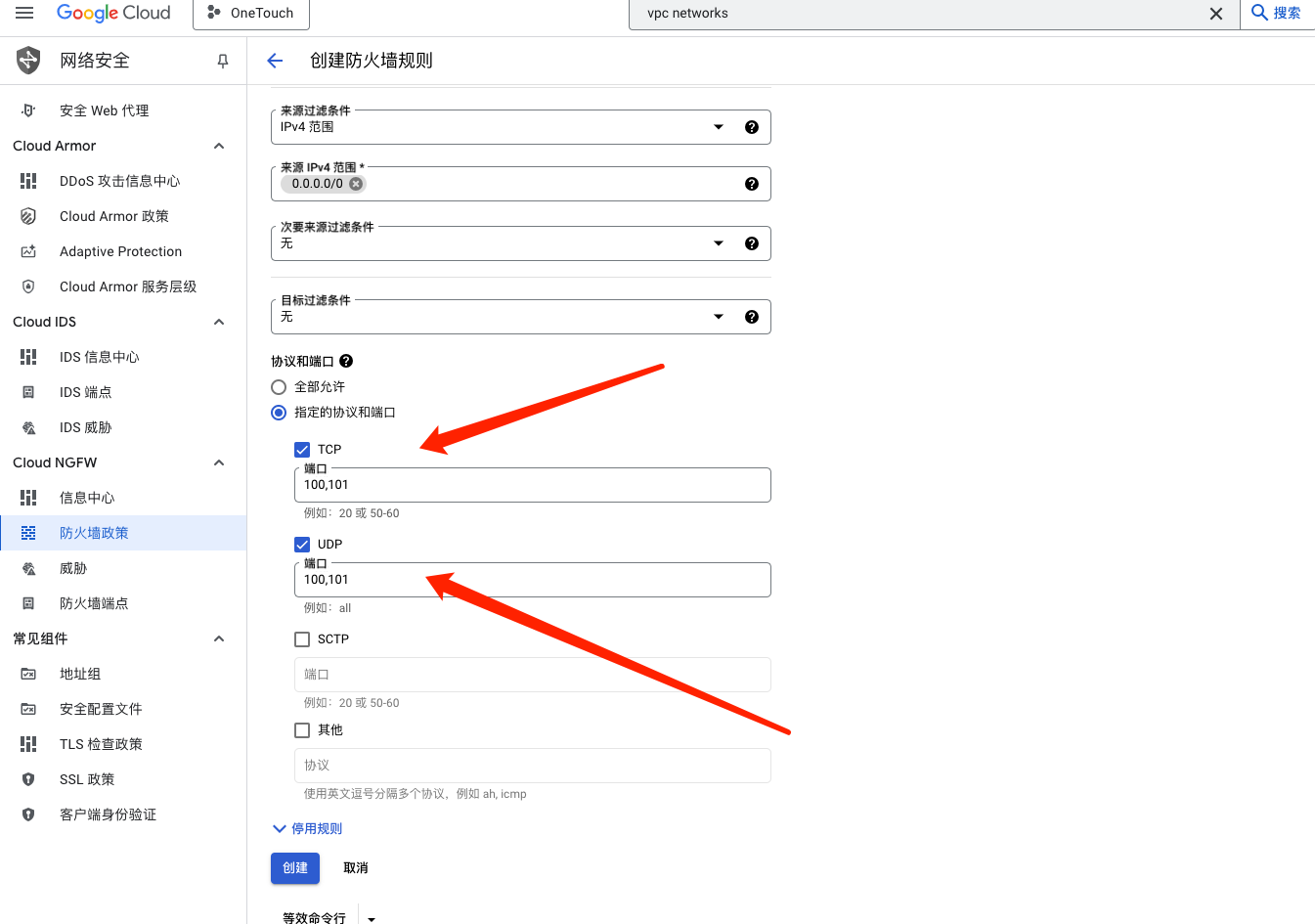Image resolution: width=1315 pixels, height=924 pixels.
Task: Collapse the Cloud Armor sidebar section
Action: pyautogui.click(x=219, y=146)
